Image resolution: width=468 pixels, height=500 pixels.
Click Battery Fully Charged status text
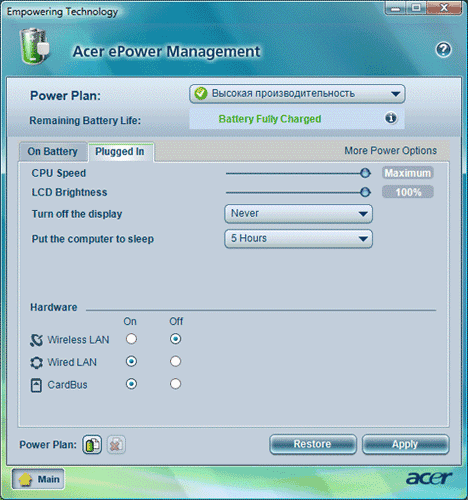point(270,119)
